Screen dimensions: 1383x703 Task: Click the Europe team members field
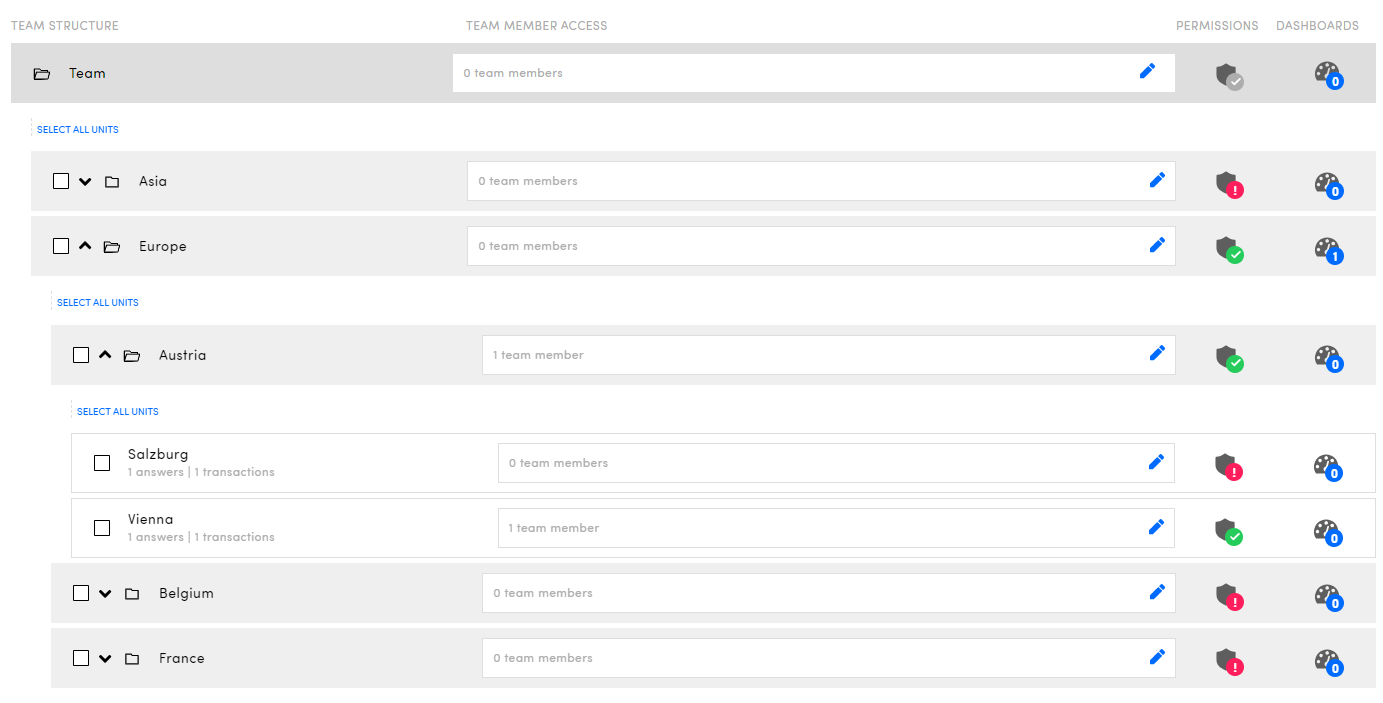coord(800,246)
